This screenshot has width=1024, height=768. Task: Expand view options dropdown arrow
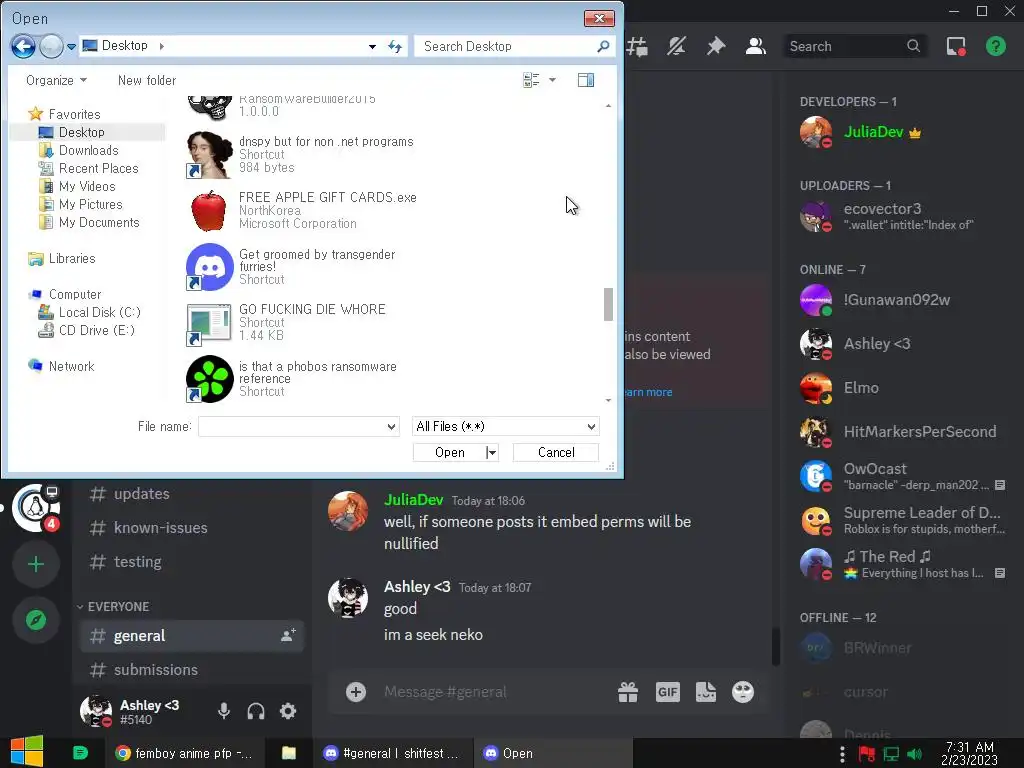(x=552, y=80)
